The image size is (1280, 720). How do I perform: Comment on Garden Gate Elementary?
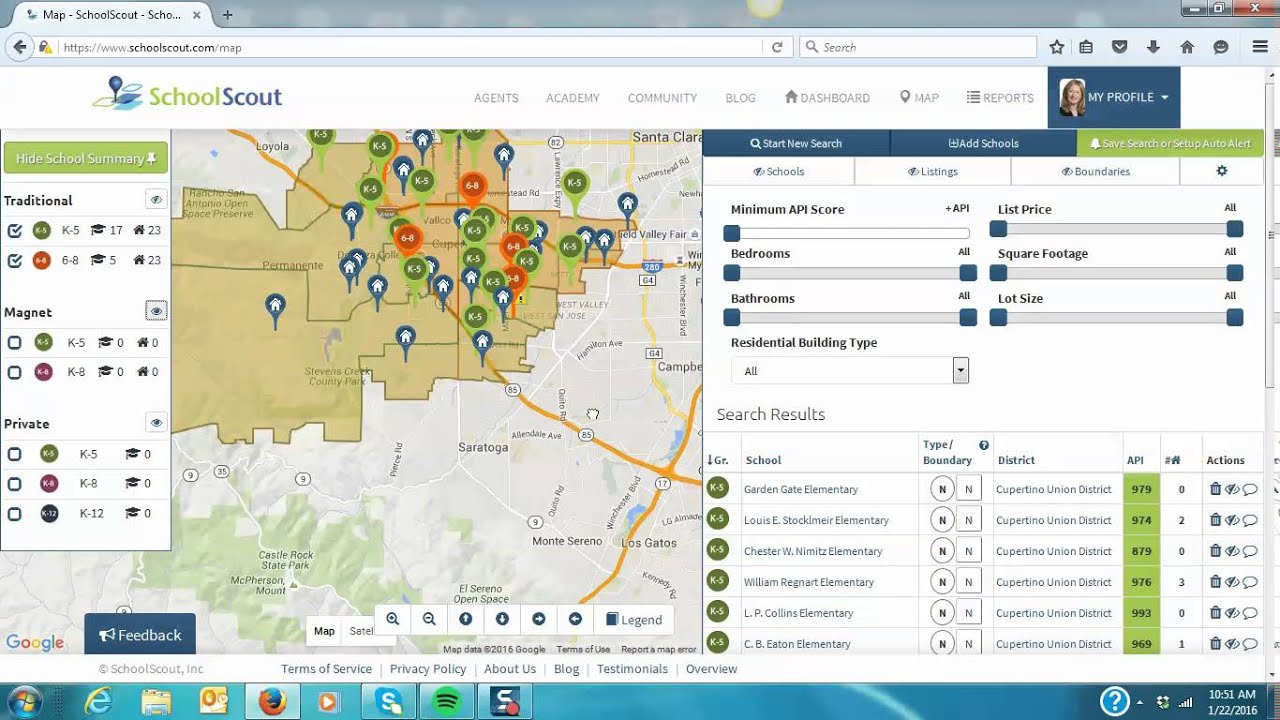pos(1250,489)
